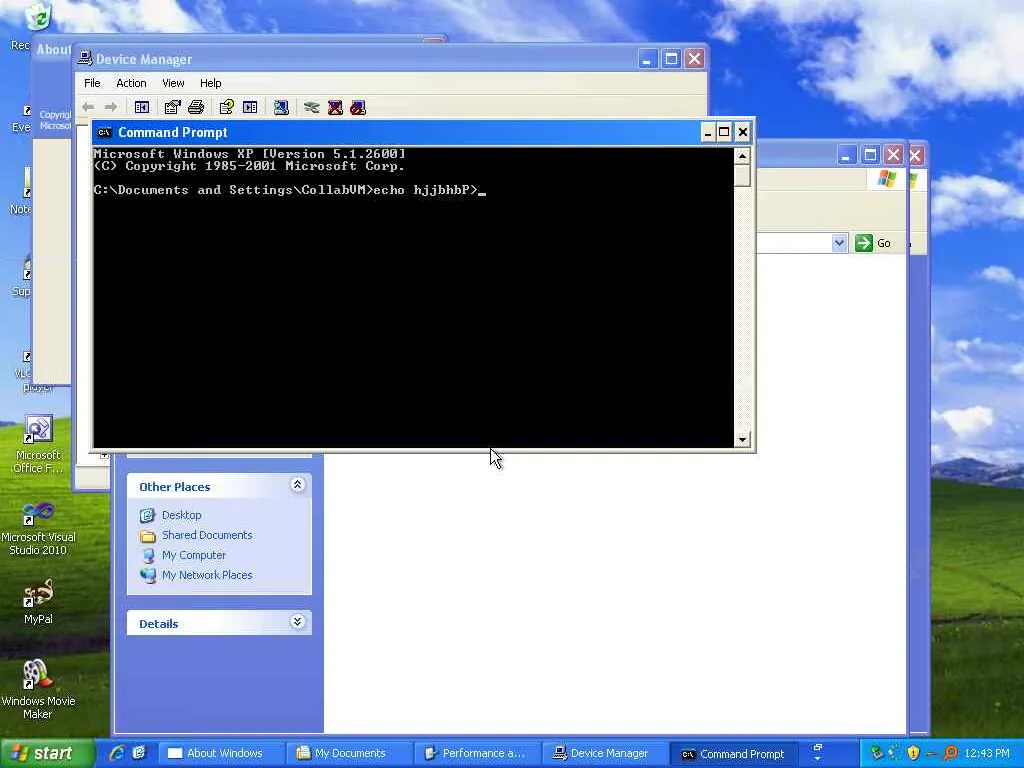Open the File menu in Device Manager
Viewport: 1024px width, 768px height.
pos(92,83)
